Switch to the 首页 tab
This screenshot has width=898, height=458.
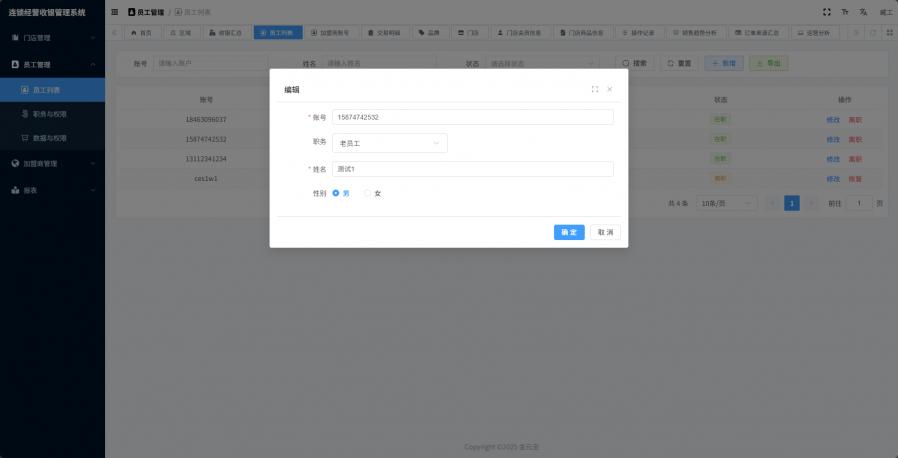pos(141,33)
